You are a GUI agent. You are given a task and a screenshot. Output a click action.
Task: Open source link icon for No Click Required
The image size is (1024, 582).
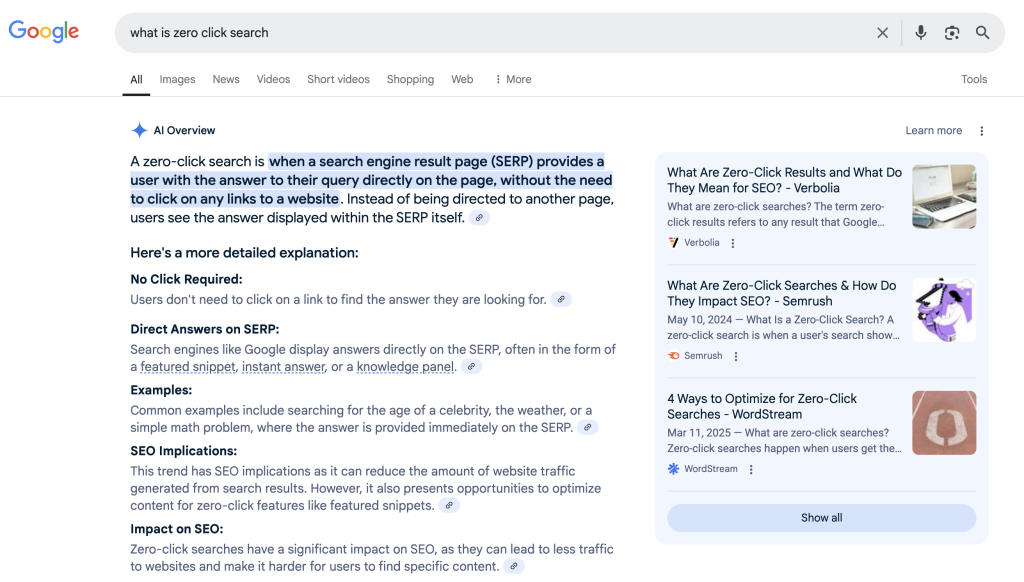(561, 299)
